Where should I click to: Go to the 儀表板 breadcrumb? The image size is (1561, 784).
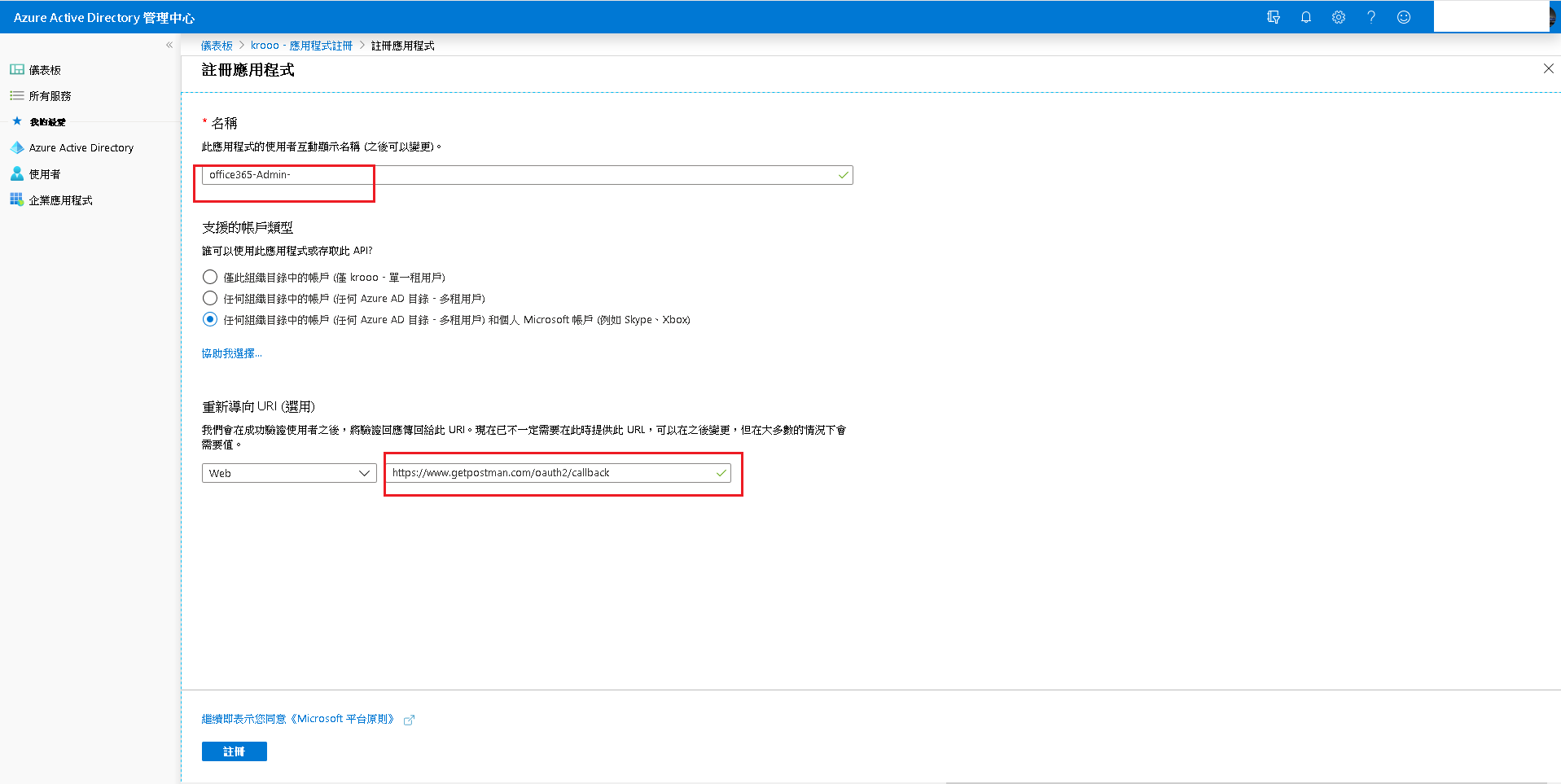click(217, 46)
